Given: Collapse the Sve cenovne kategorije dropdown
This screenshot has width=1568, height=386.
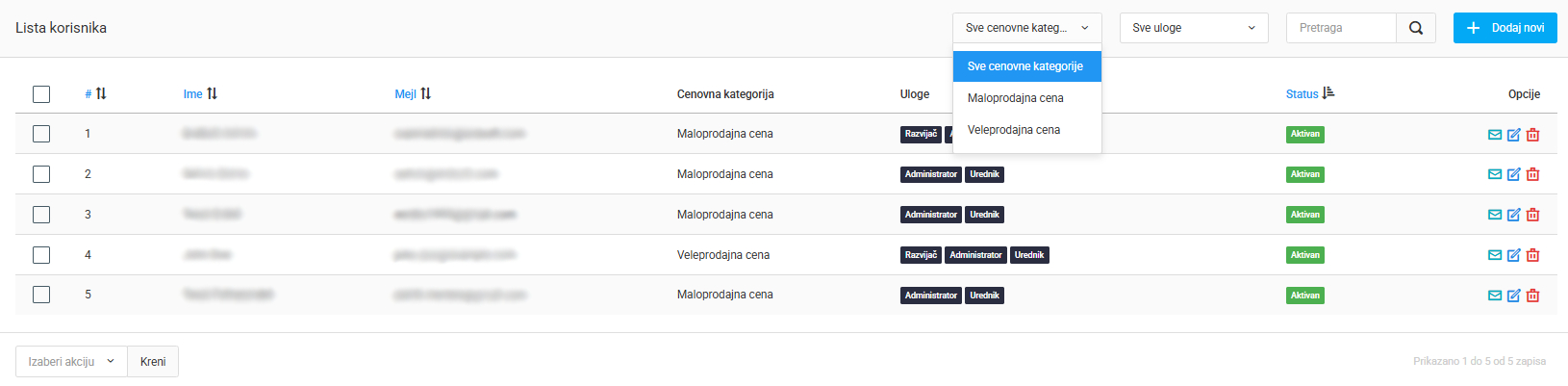Looking at the screenshot, I should [x=1027, y=28].
